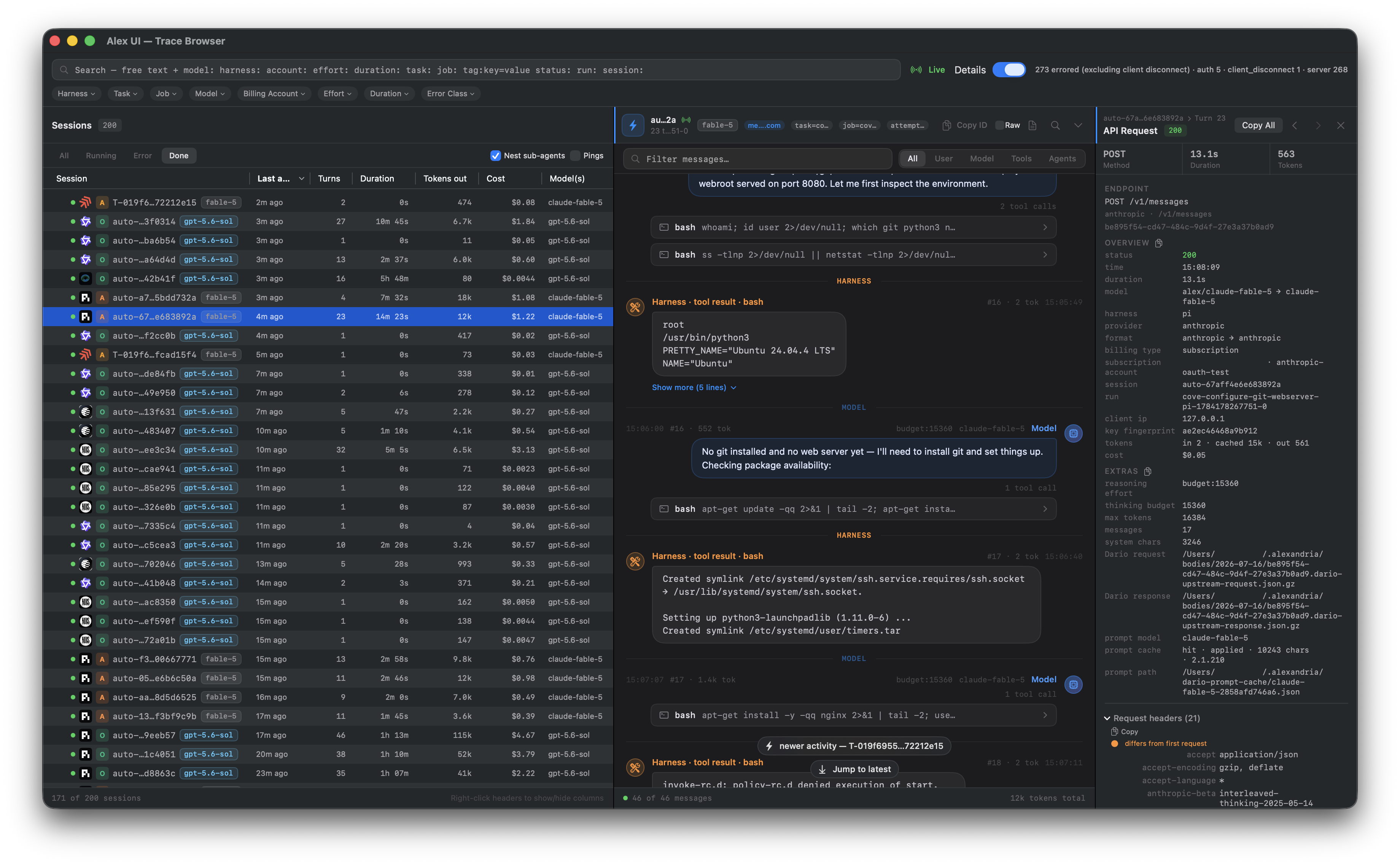The height and width of the screenshot is (865, 1400).
Task: Tick the Raw checkbox
Action: 999,125
